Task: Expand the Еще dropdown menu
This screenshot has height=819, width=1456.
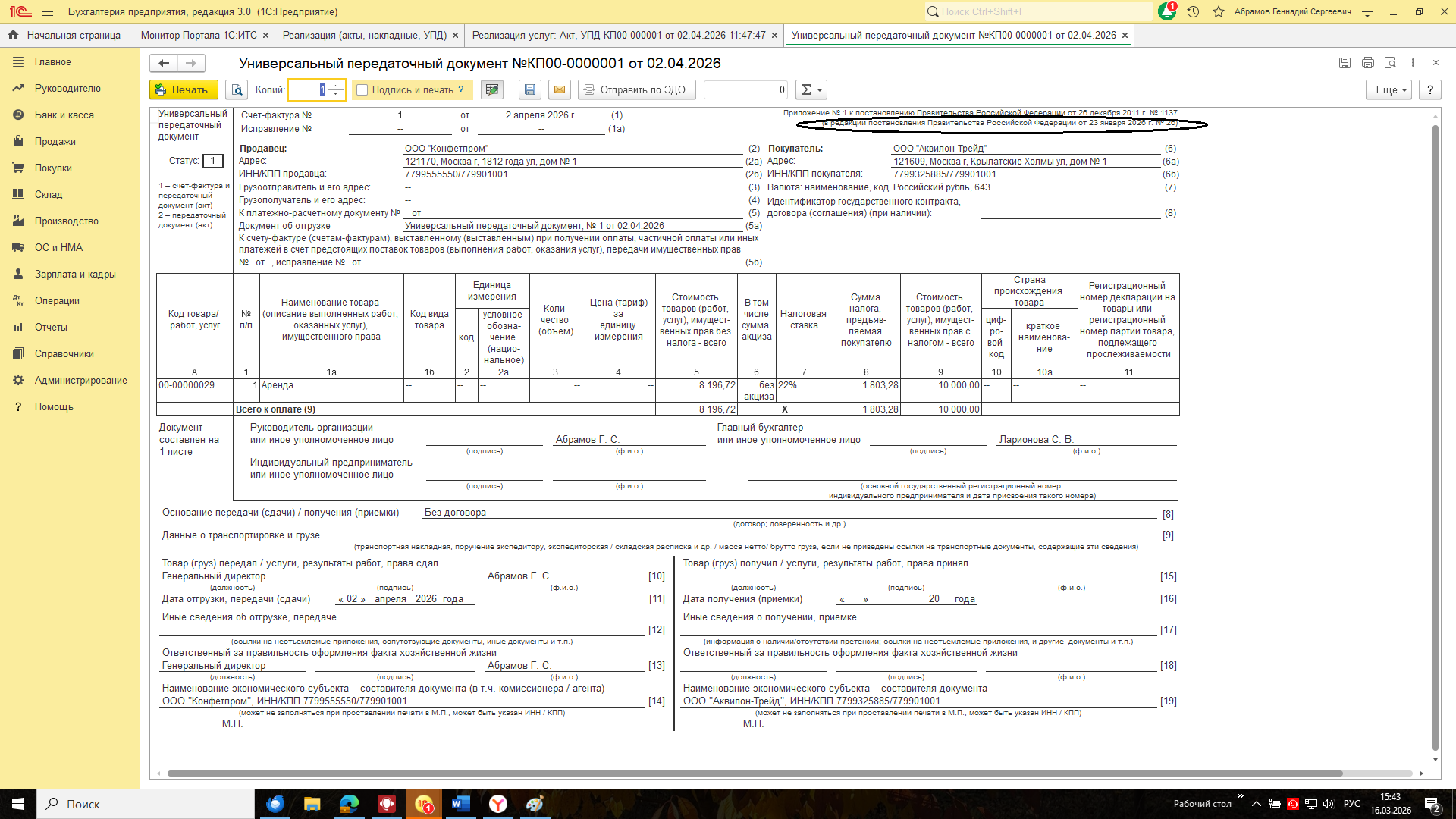Action: tap(1389, 89)
